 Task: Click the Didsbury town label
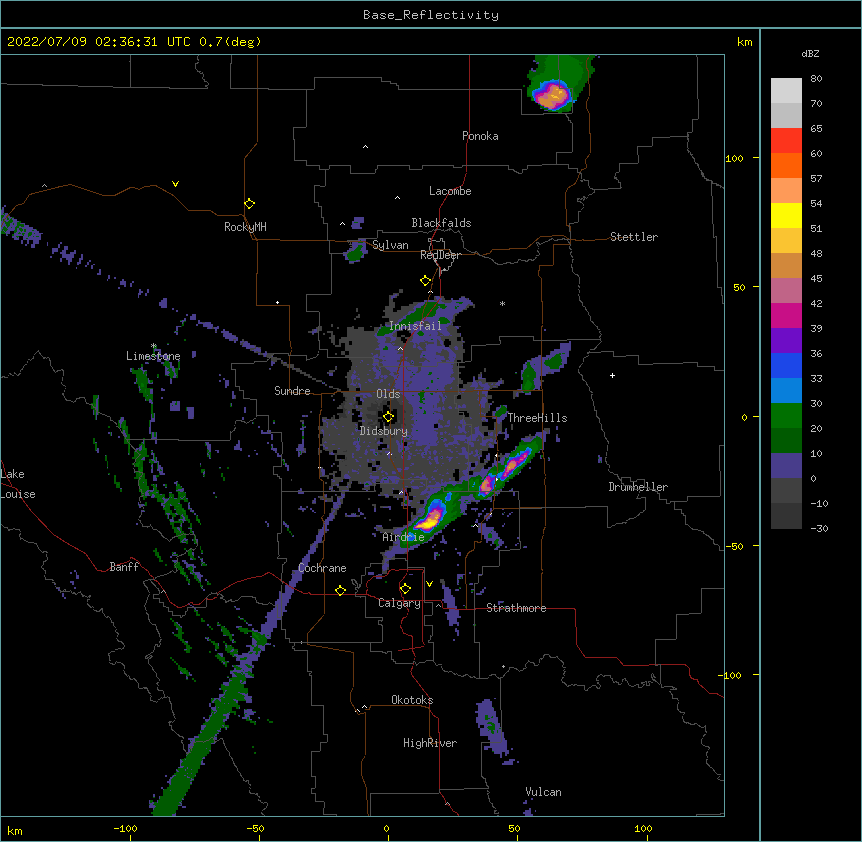pos(384,431)
